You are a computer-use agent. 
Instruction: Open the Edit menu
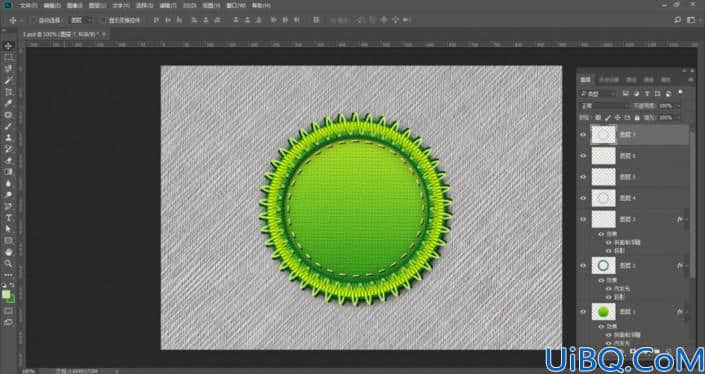[x=52, y=5]
